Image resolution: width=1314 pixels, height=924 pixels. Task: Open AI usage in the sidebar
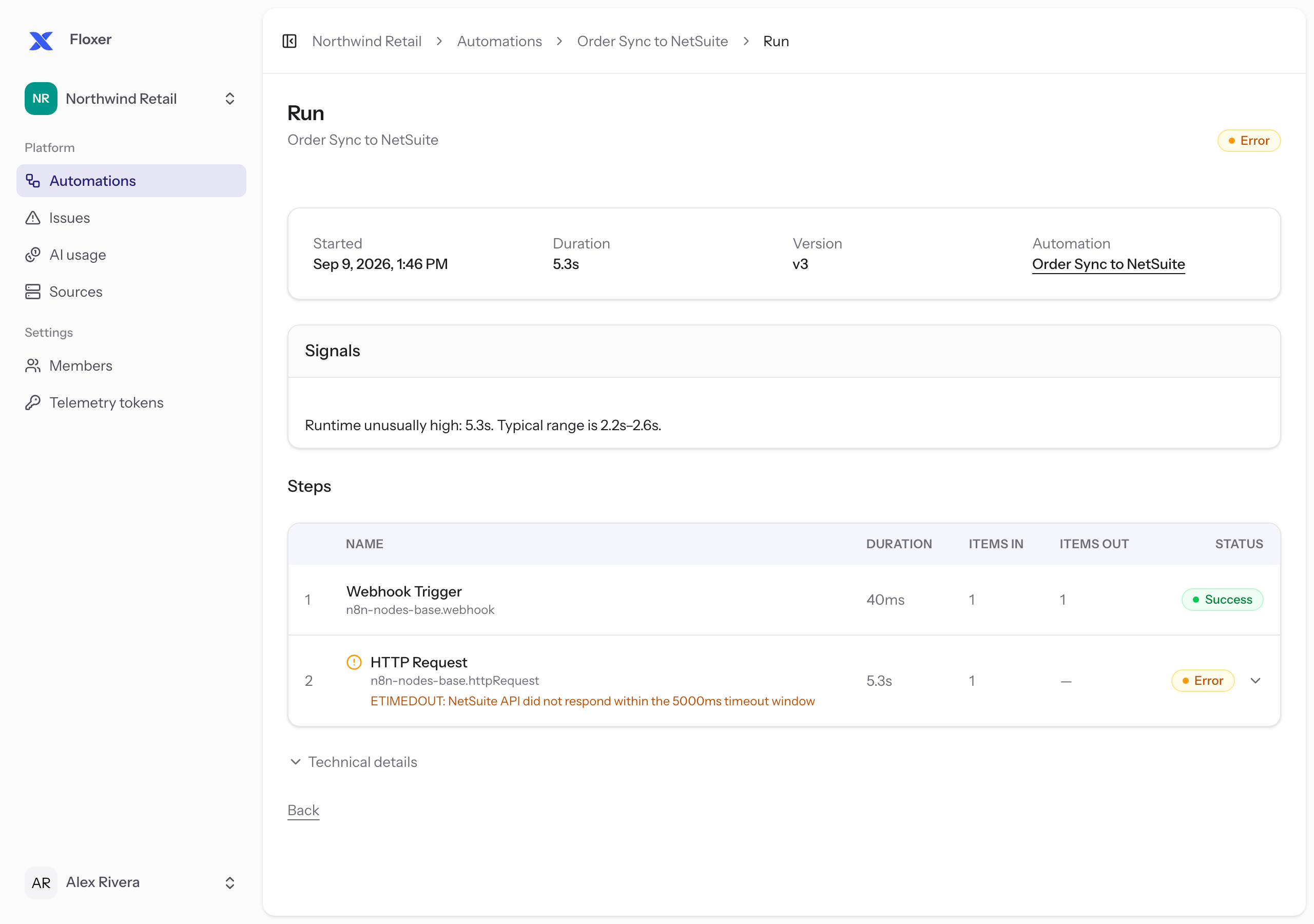click(x=131, y=255)
